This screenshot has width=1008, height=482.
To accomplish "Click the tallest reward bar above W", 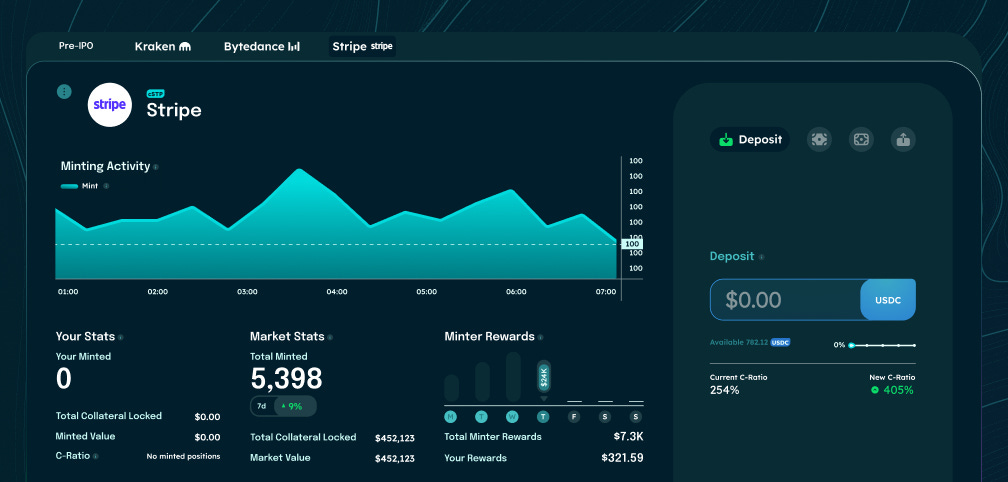I will point(513,377).
